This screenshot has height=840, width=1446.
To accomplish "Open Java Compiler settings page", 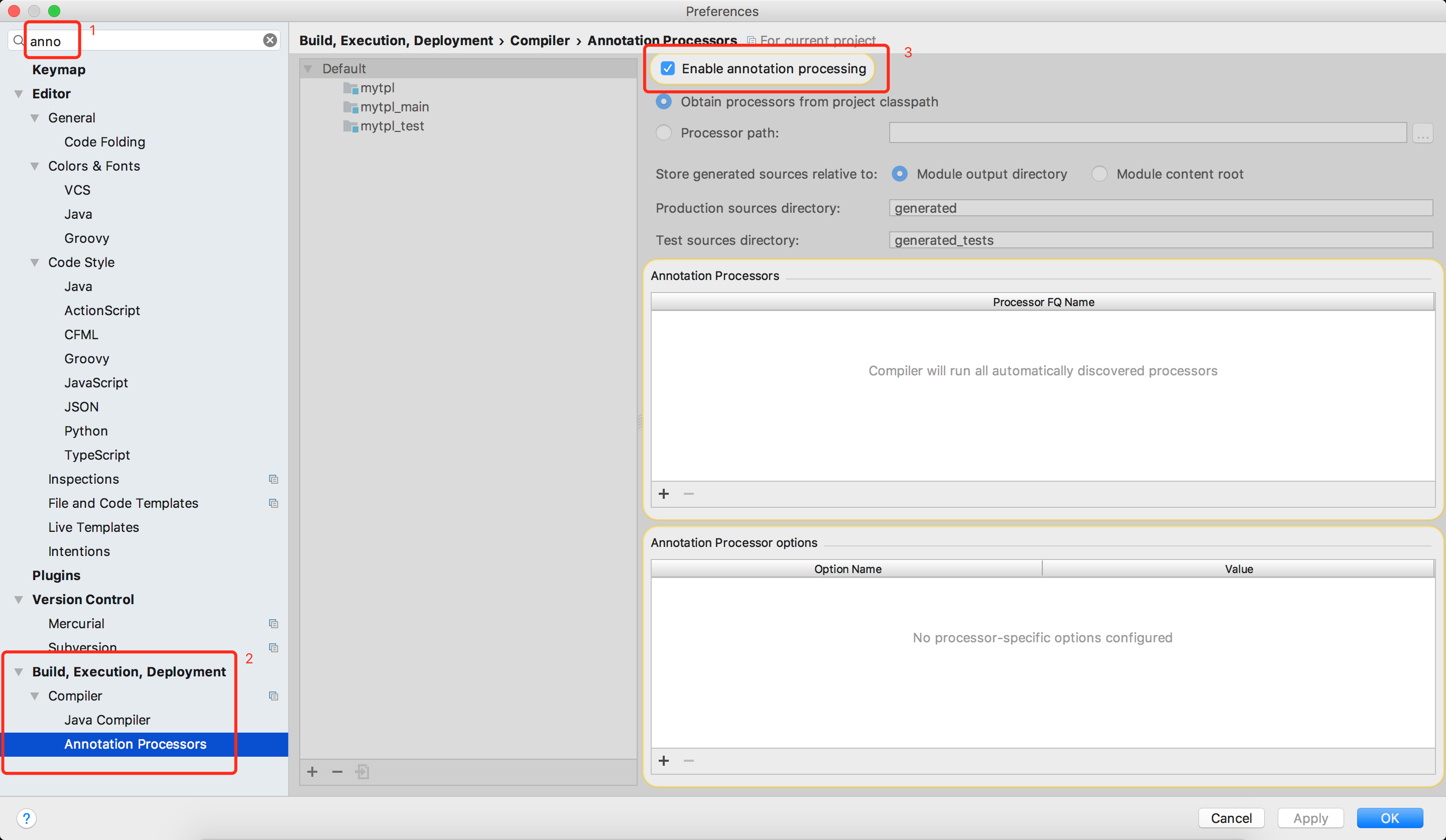I will coord(107,720).
